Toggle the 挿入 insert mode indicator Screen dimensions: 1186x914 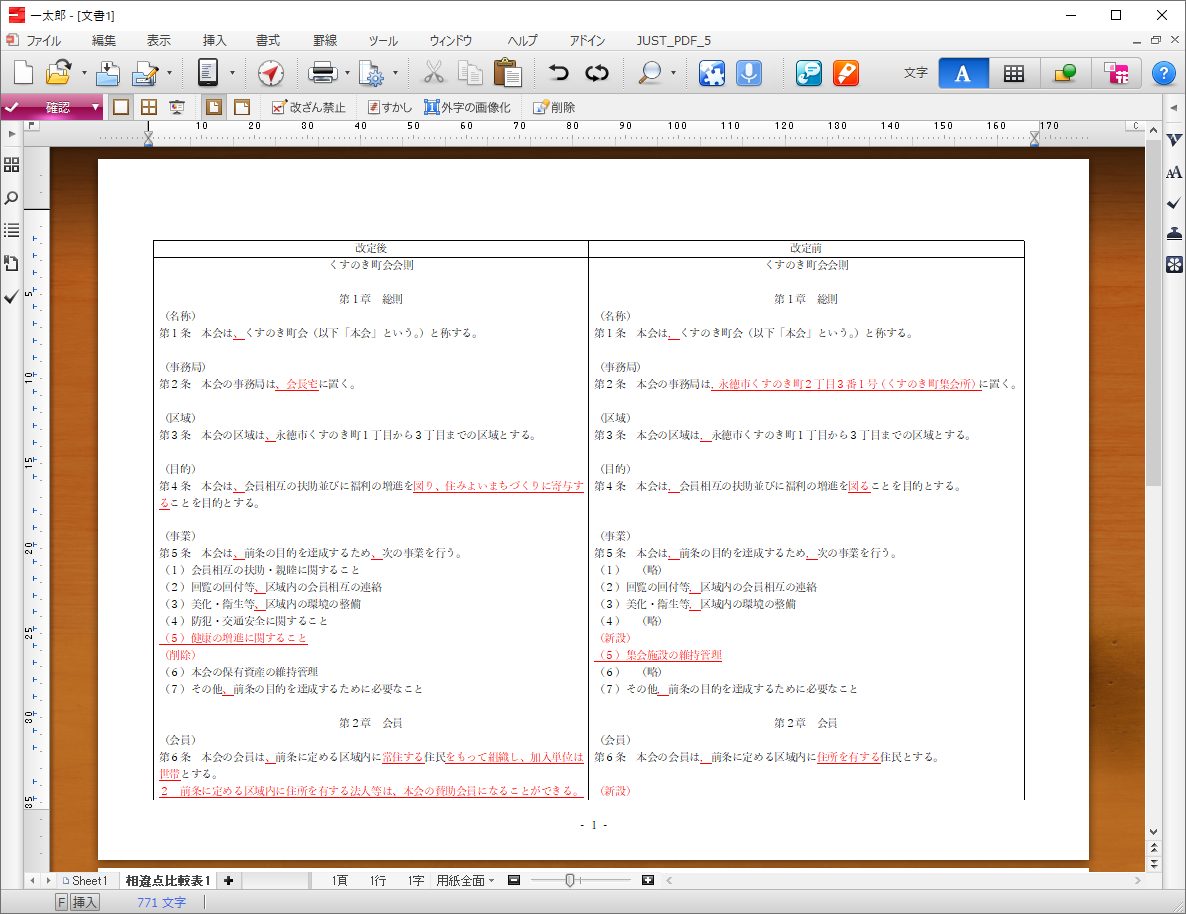tap(85, 902)
